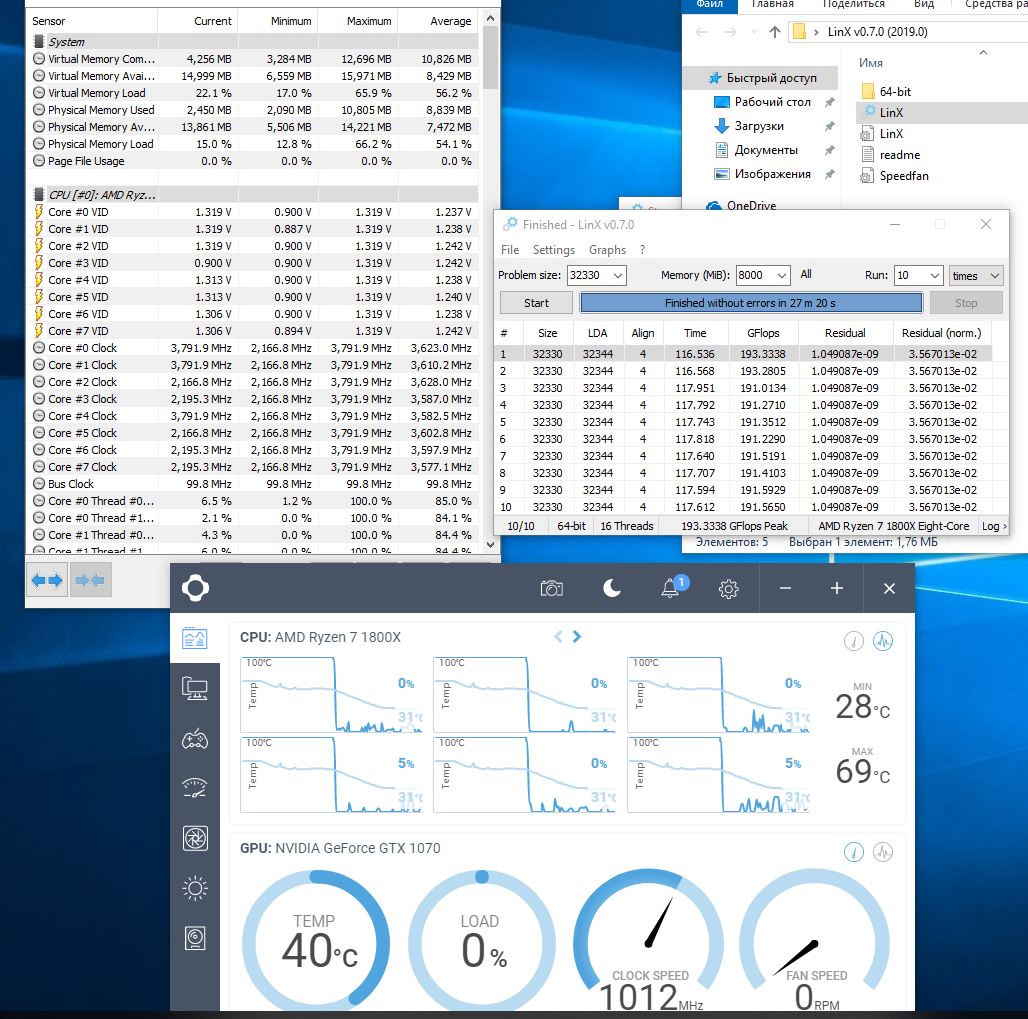Open Документы in Explorer sidebar

pos(756,150)
